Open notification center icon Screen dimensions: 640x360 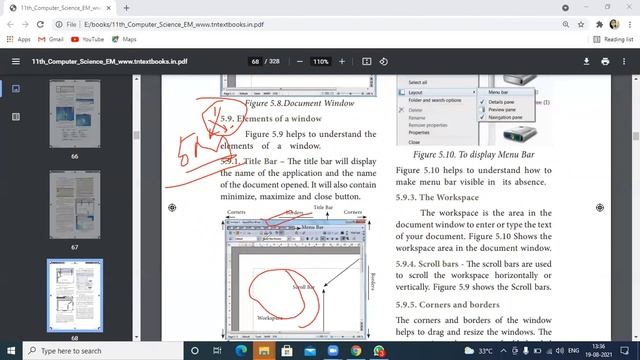624,351
